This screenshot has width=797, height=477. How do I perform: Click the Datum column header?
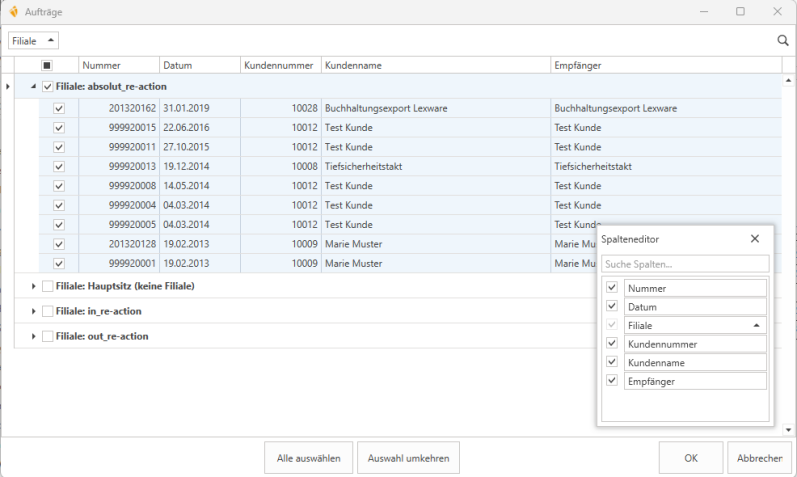click(198, 65)
